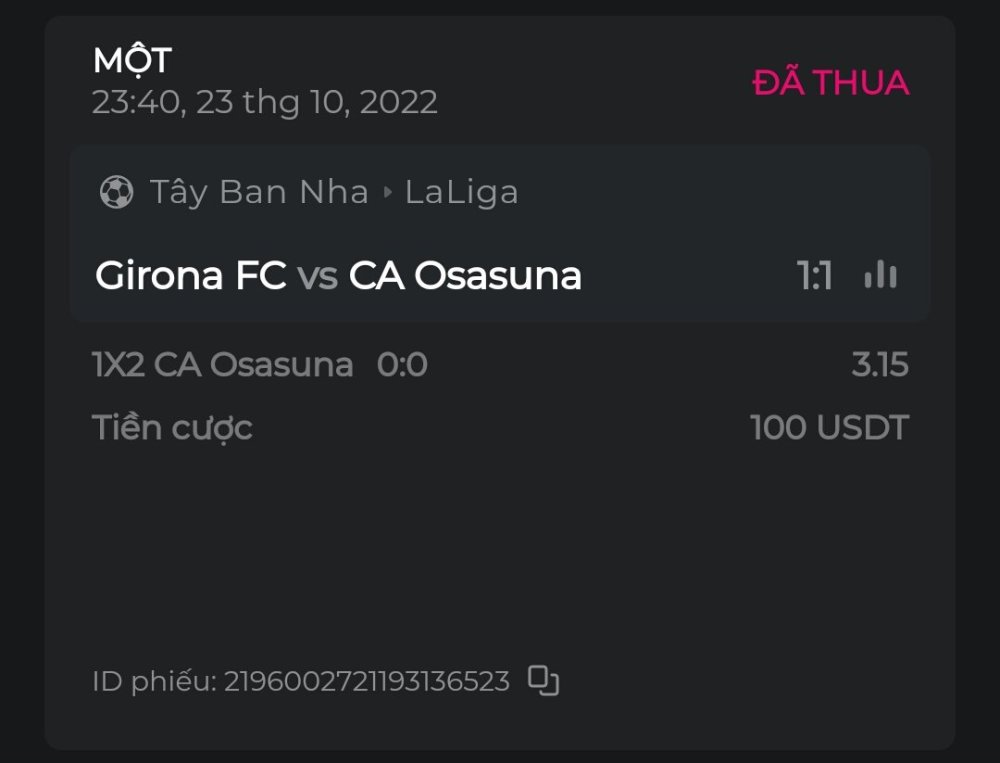Image resolution: width=1000 pixels, height=763 pixels.
Task: Click the "vs" text between teams
Action: 317,276
